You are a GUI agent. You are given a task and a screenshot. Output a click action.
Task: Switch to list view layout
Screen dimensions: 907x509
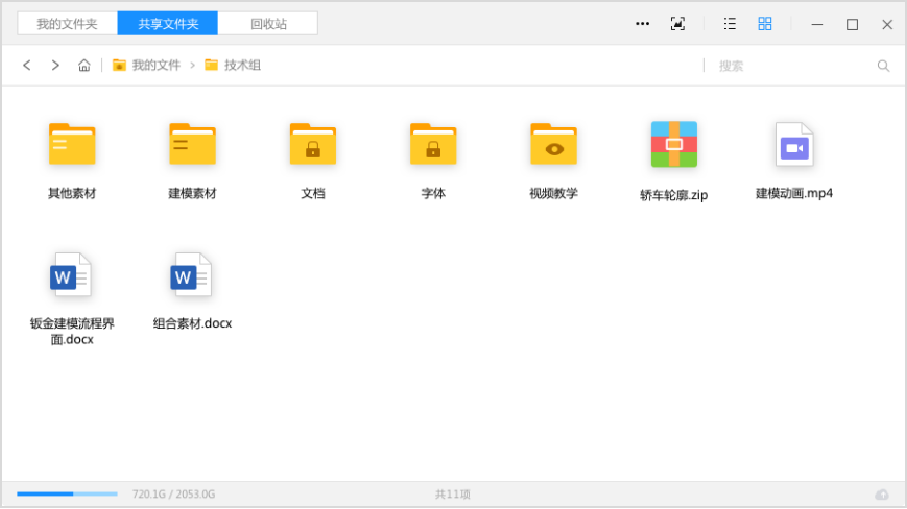[730, 24]
